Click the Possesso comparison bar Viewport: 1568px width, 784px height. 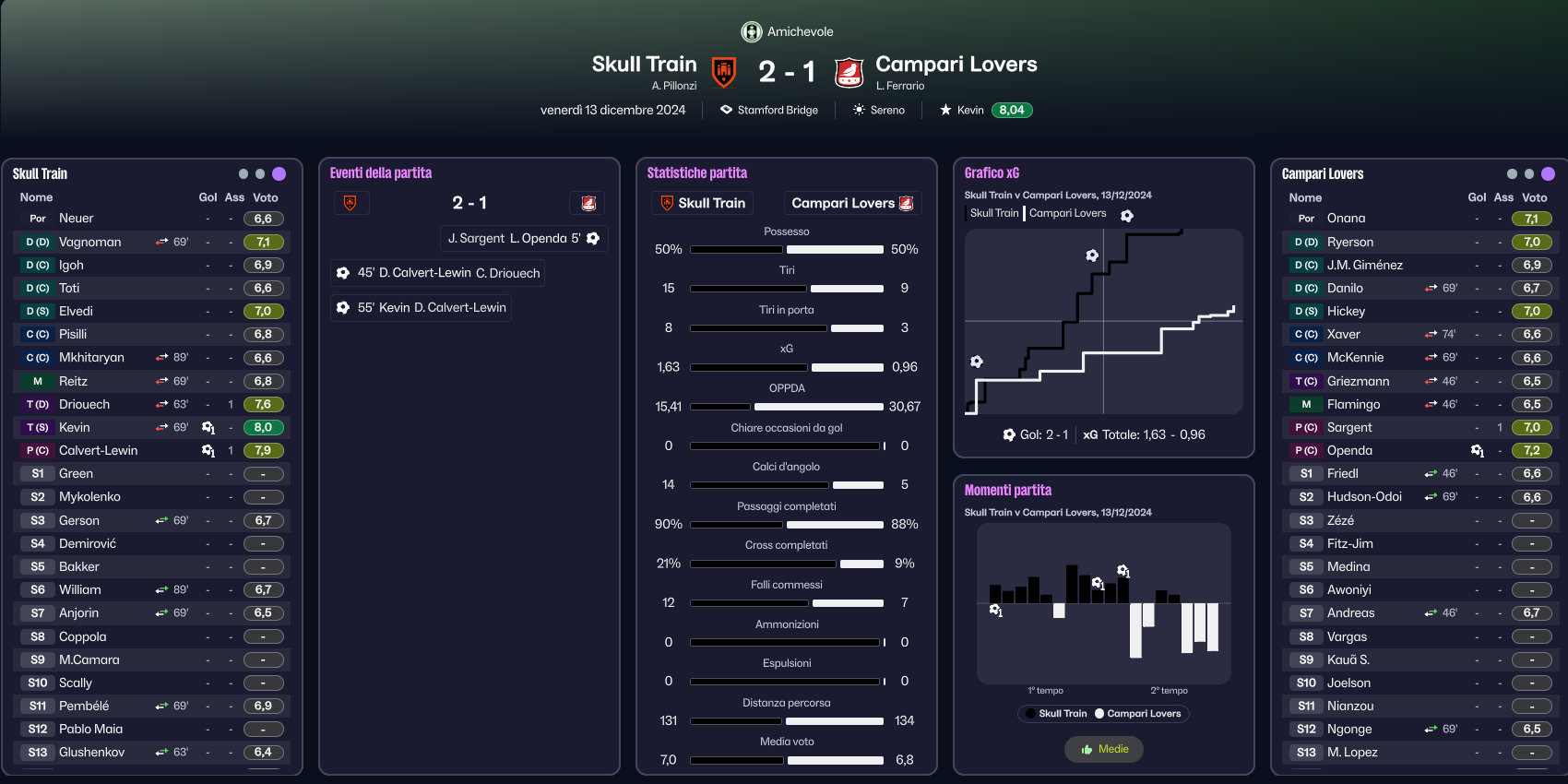coord(787,249)
